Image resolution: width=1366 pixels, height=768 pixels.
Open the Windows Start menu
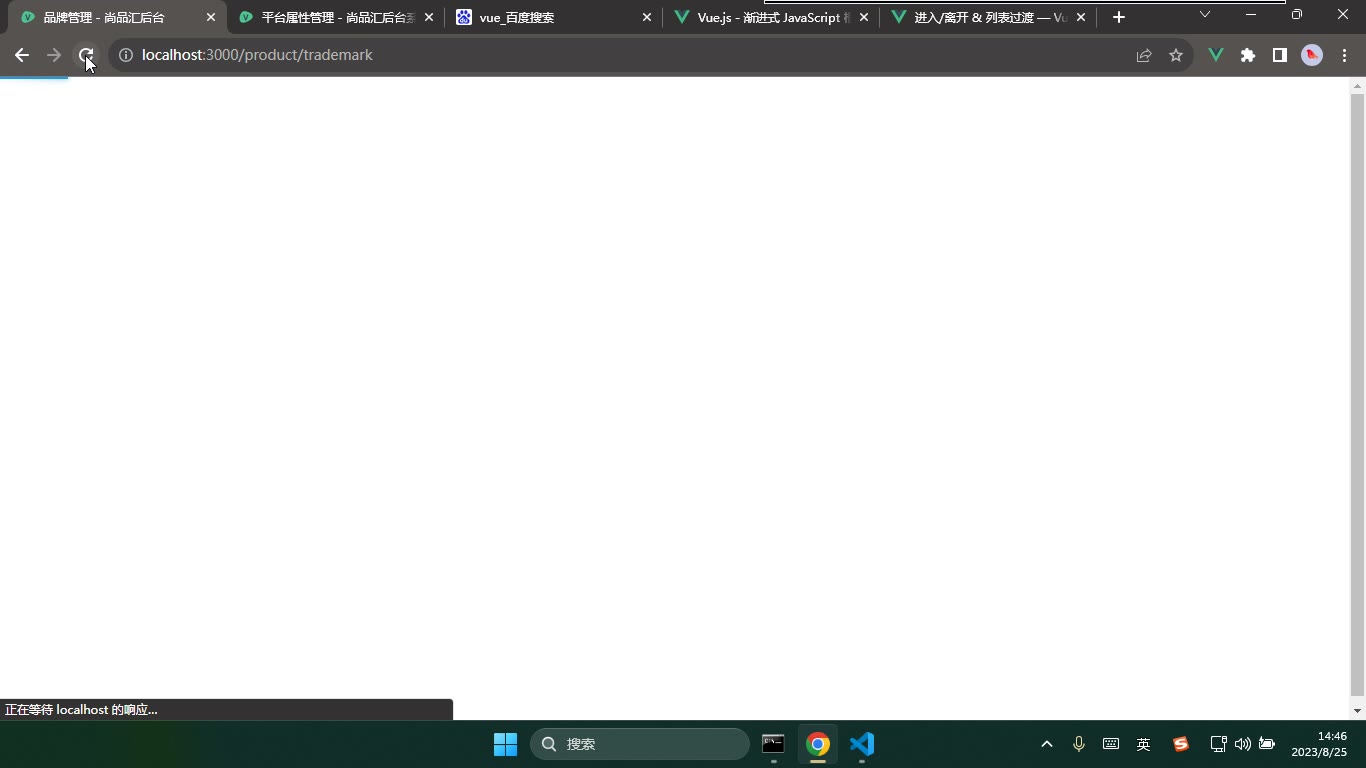[x=505, y=744]
